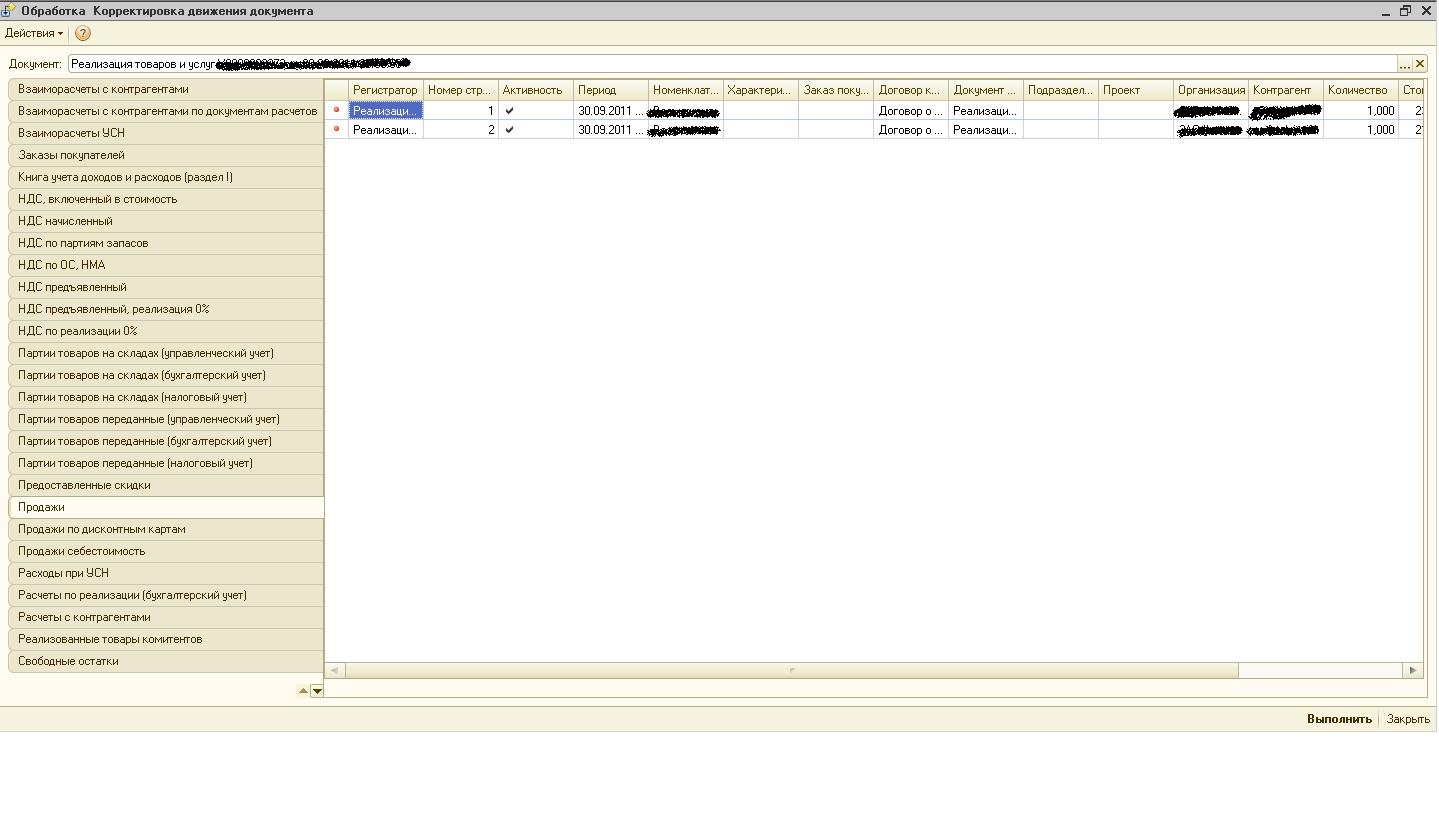Click the Выполнить button
Image resolution: width=1439 pixels, height=826 pixels.
click(x=1339, y=719)
